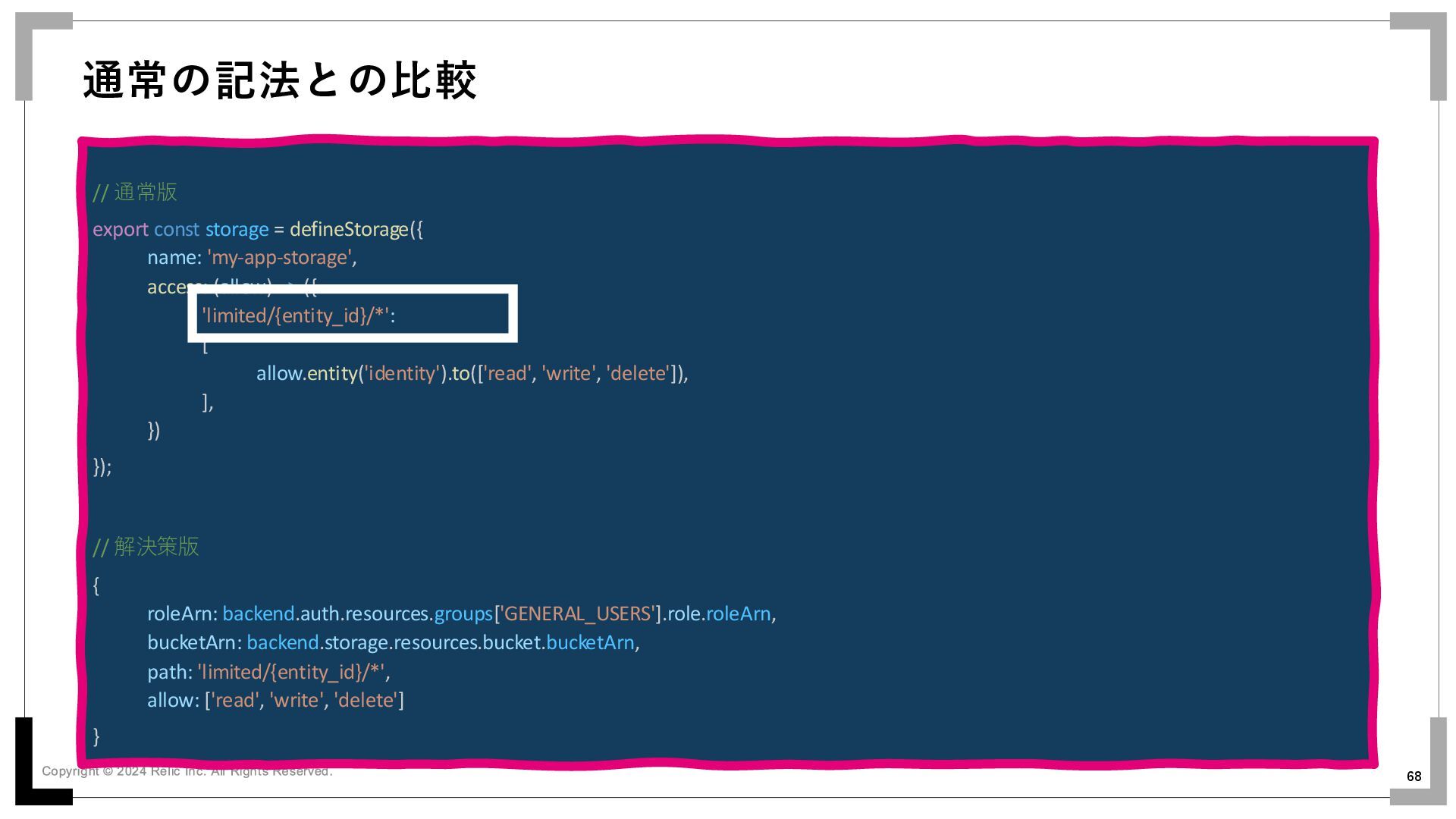Click the 'my-app-storage' string value
The width and height of the screenshot is (1456, 819).
pyautogui.click(x=279, y=258)
